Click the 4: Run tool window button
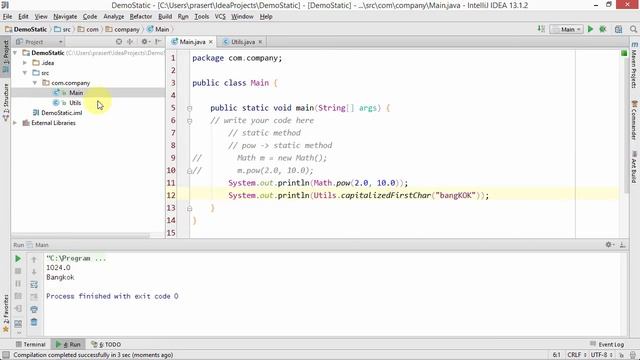The image size is (640, 360). 69,344
